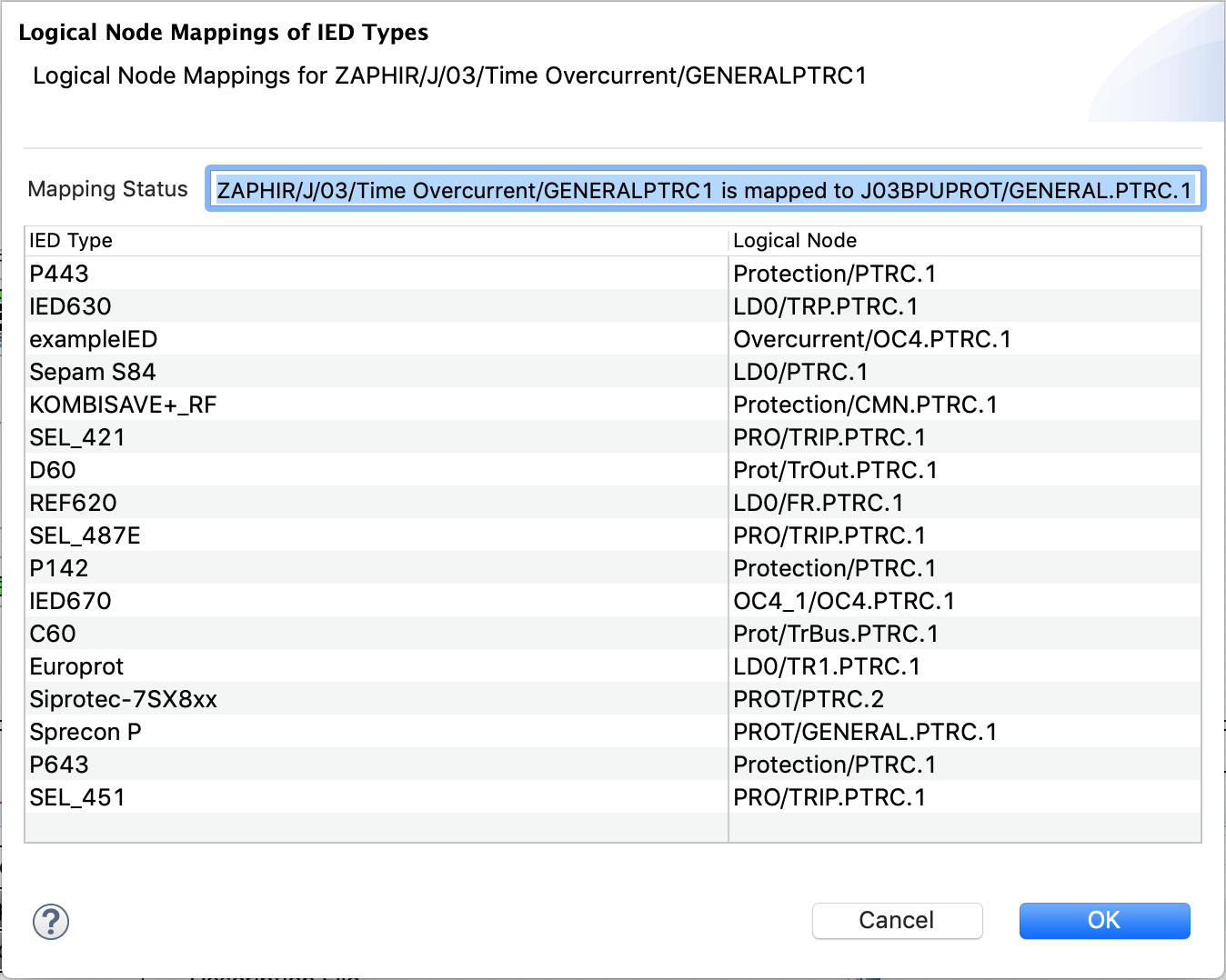Select the IED630 IED type row
Viewport: 1226px width, 980px height.
[x=70, y=306]
